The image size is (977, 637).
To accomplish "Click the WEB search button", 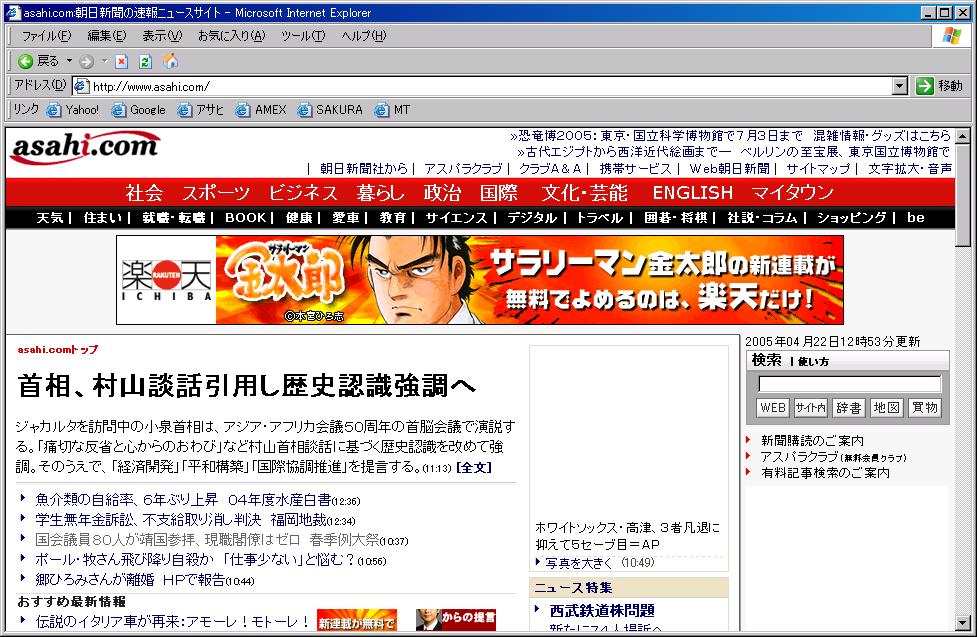I will click(773, 408).
